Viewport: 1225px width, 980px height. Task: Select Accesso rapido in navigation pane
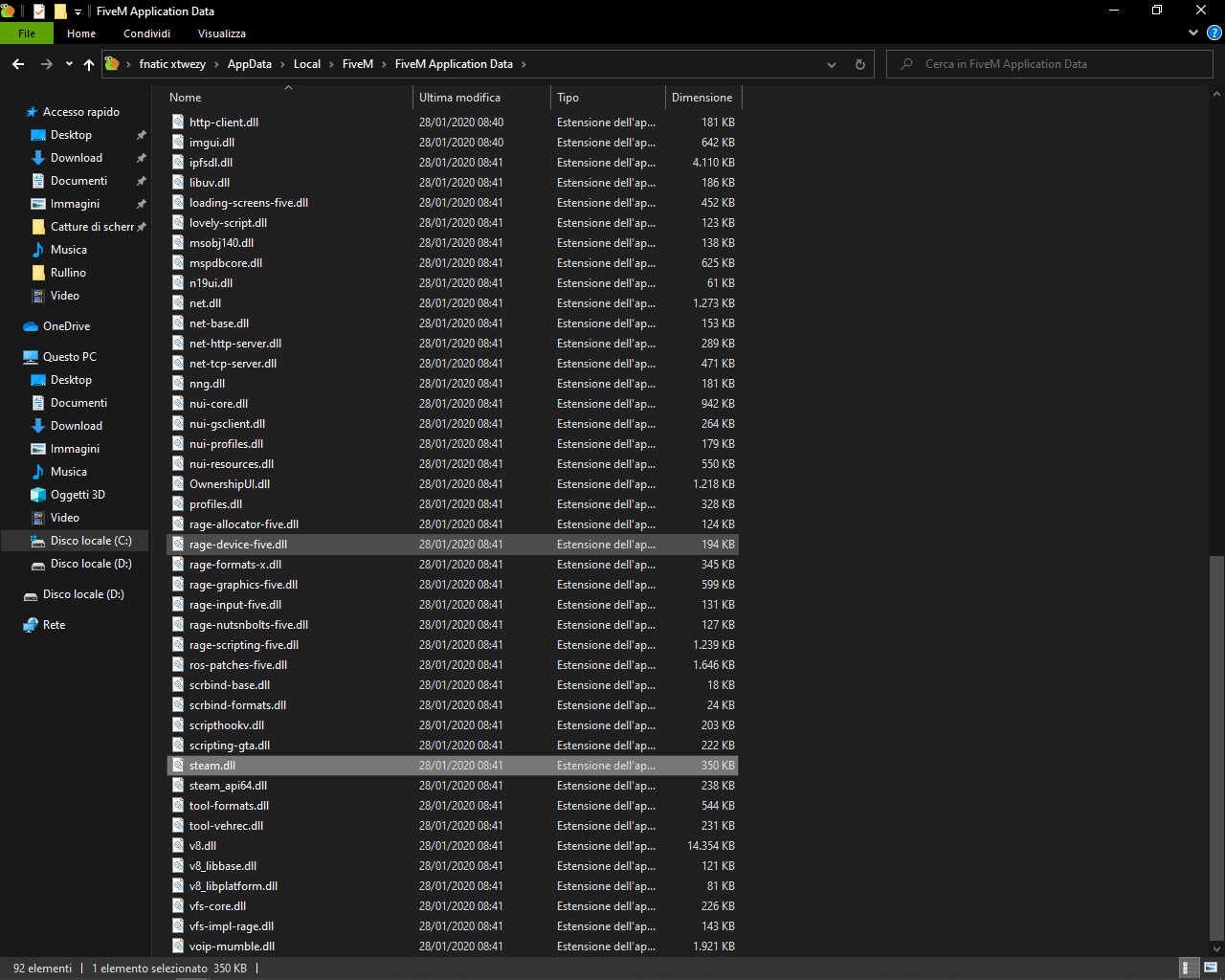[81, 112]
